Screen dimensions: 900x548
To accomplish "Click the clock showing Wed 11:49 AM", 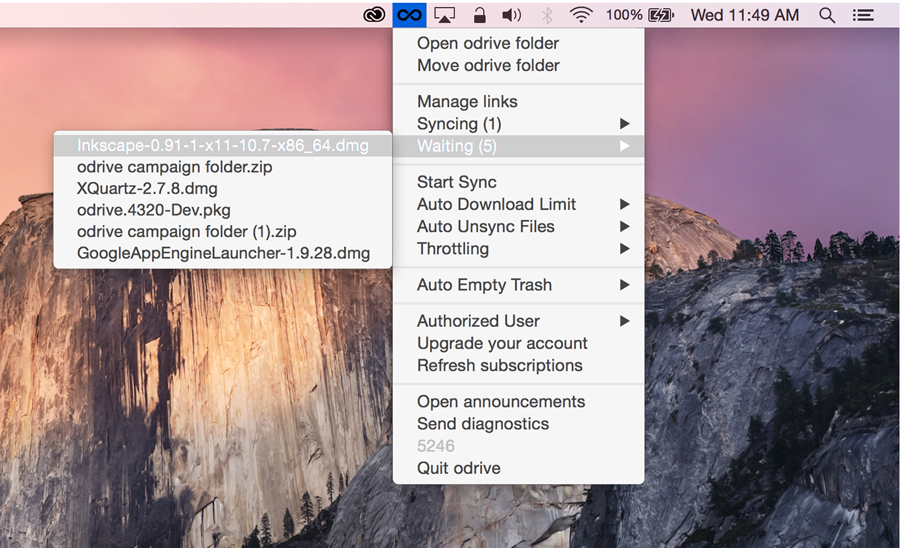I will [x=744, y=15].
